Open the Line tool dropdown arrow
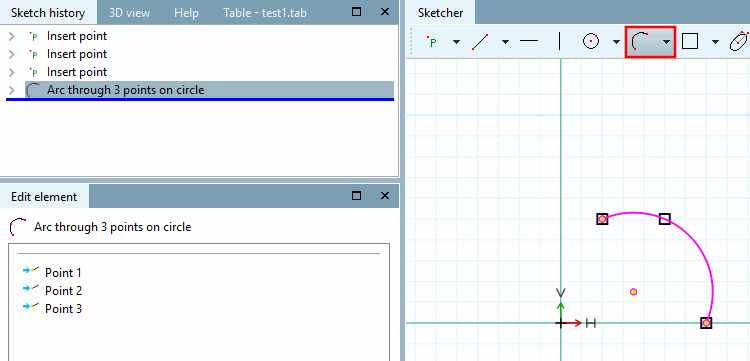 [505, 42]
